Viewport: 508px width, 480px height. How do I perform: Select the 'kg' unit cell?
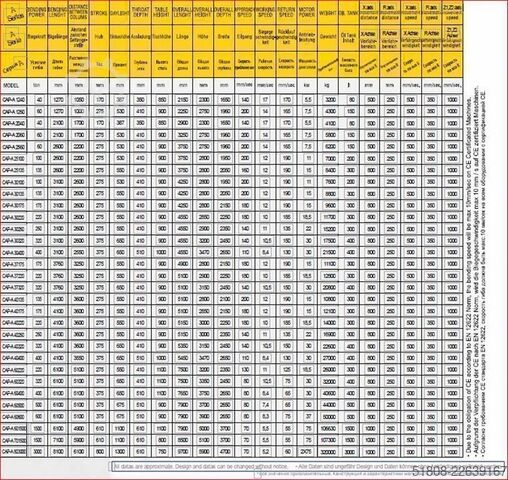point(327,86)
